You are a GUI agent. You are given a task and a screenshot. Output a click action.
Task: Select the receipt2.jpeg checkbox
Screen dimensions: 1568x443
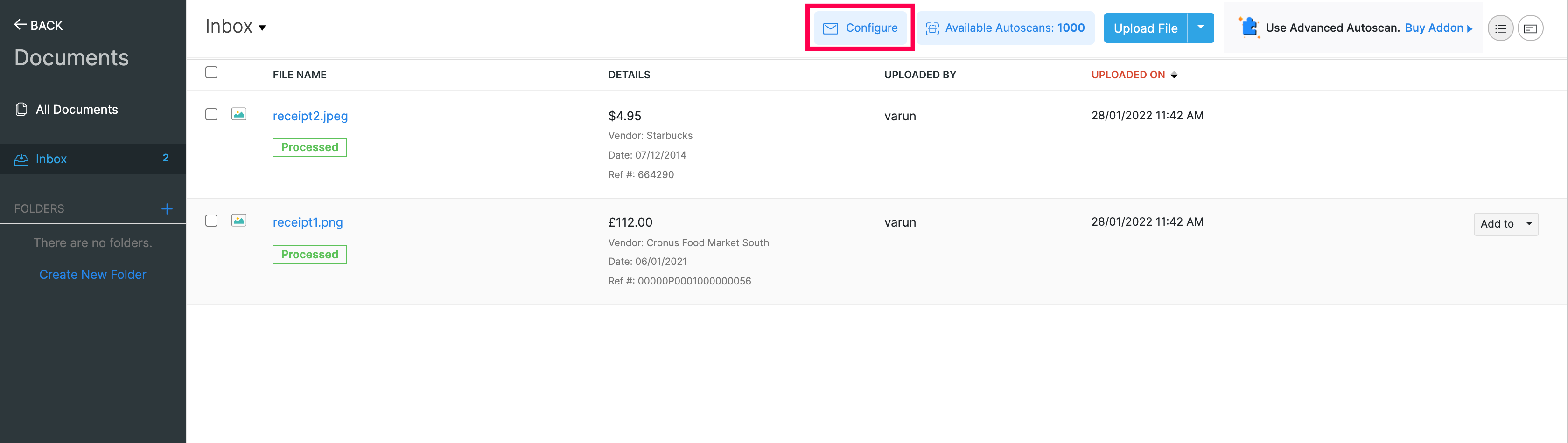(x=211, y=114)
